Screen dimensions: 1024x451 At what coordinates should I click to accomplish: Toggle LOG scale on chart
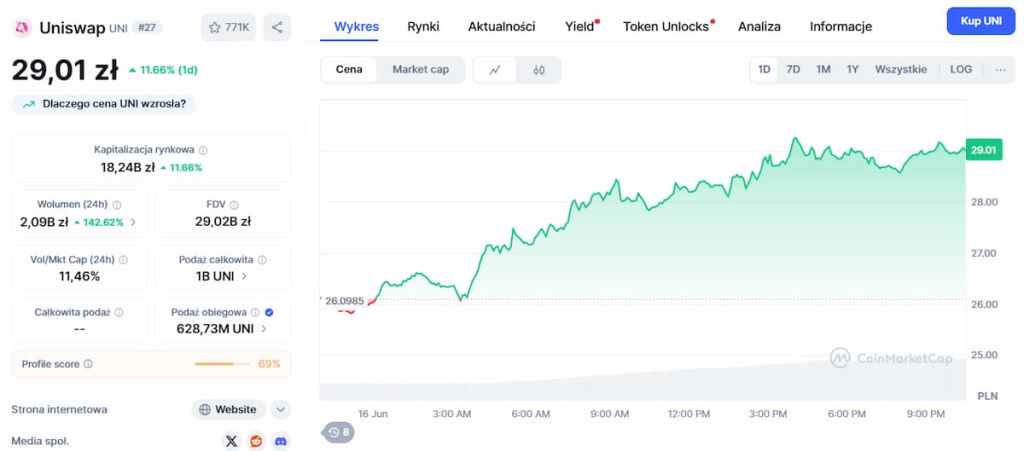pos(961,69)
